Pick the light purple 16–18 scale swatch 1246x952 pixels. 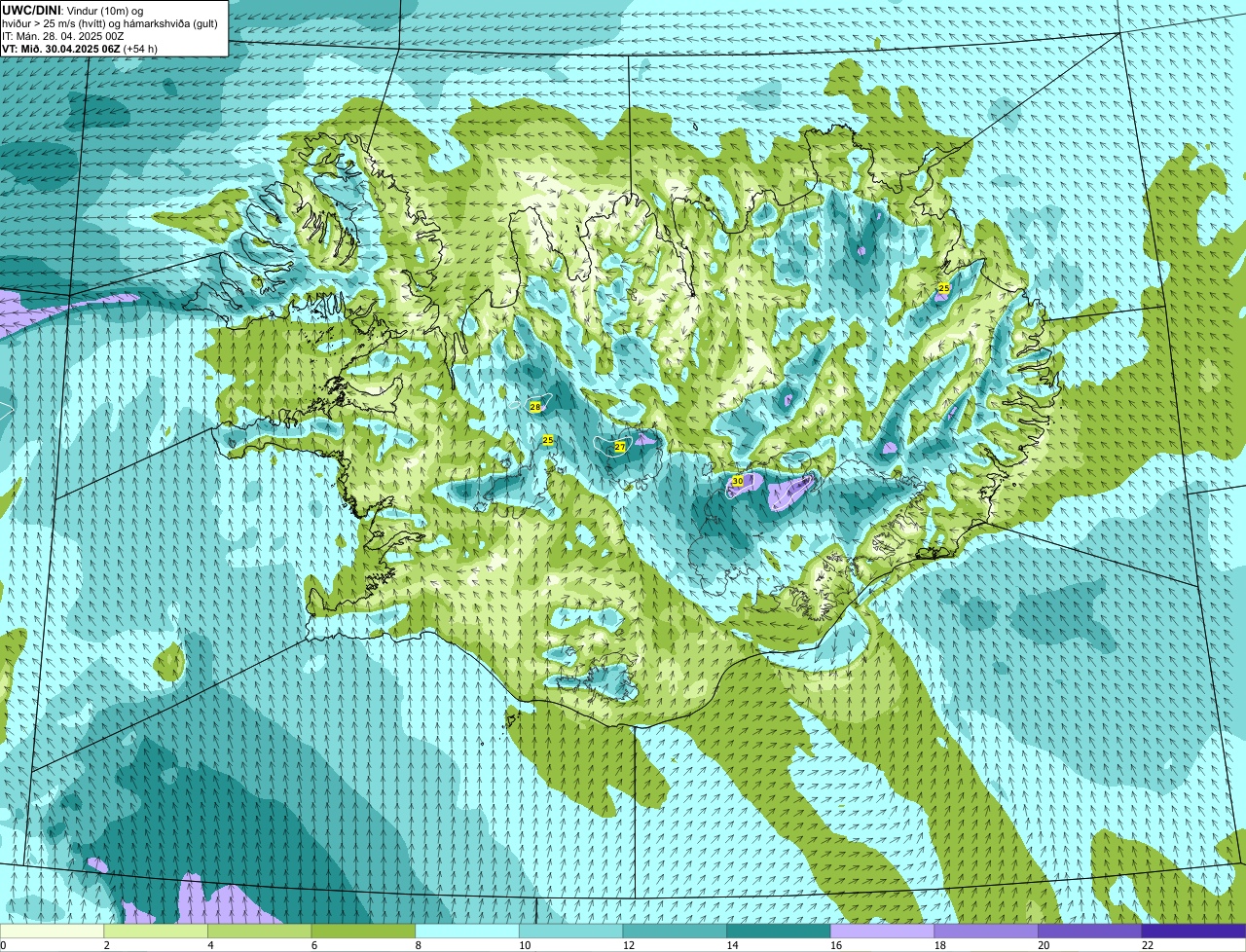pos(882,931)
